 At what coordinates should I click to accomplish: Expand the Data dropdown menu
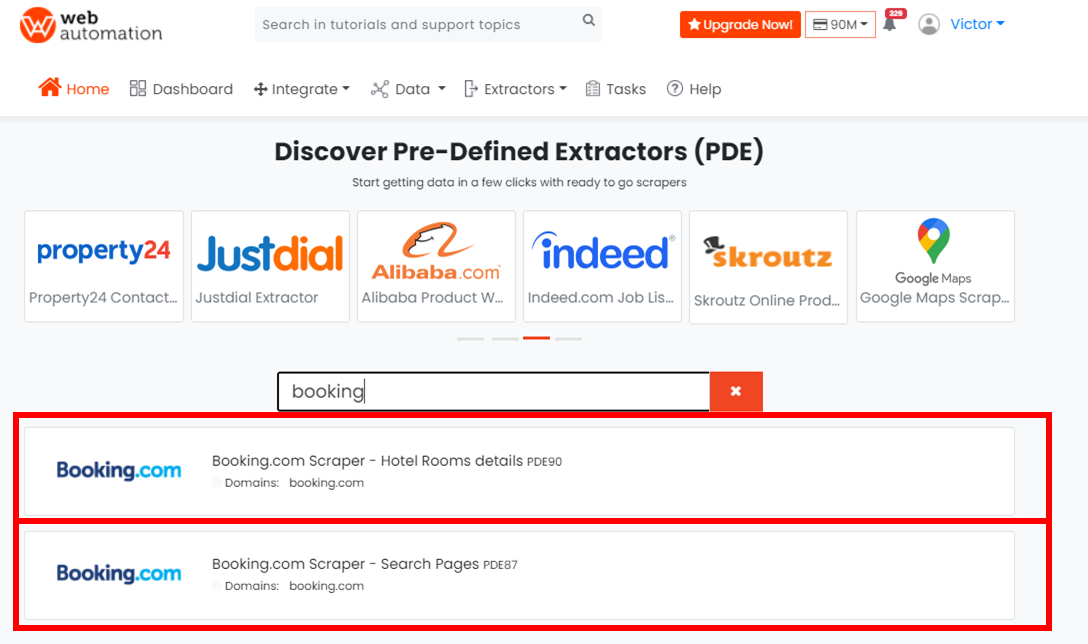[x=408, y=89]
